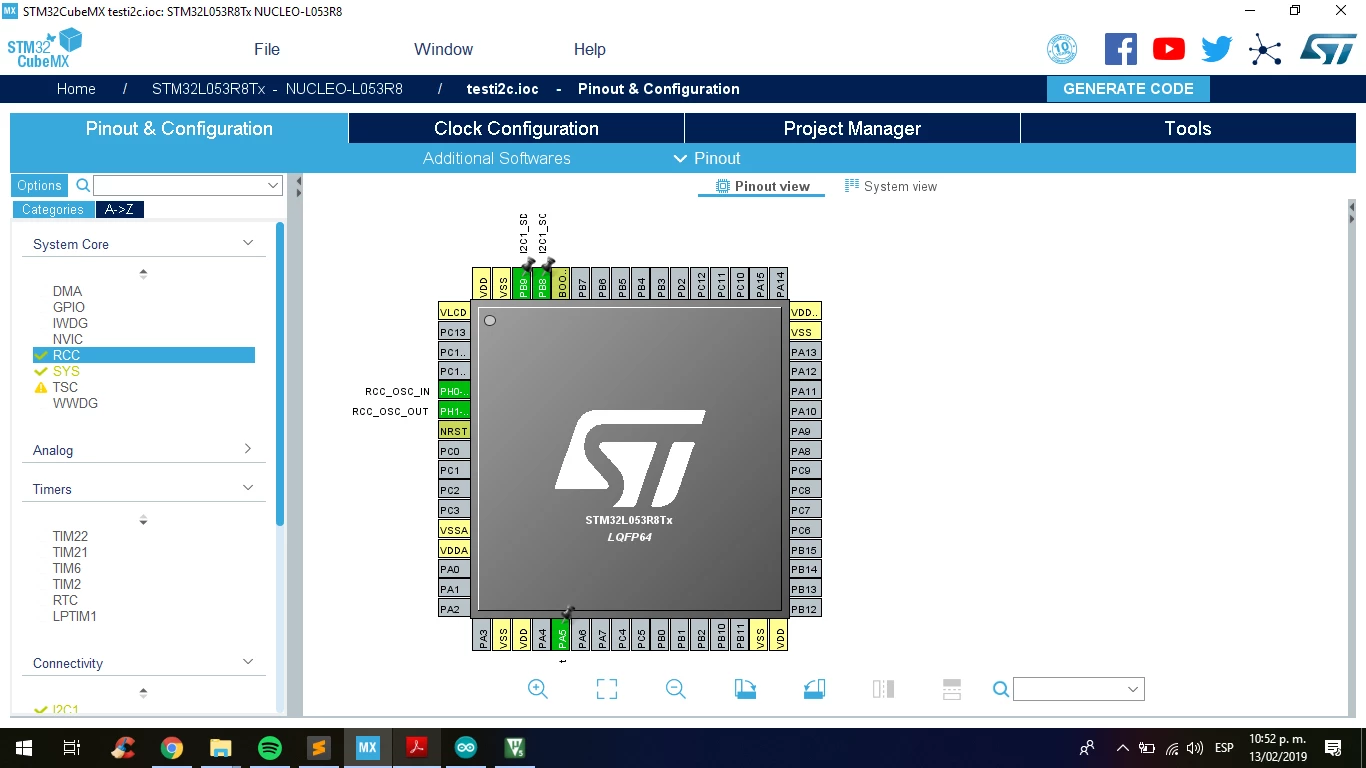Open File Explorer from the taskbar
This screenshot has height=768, width=1366.
(221, 748)
